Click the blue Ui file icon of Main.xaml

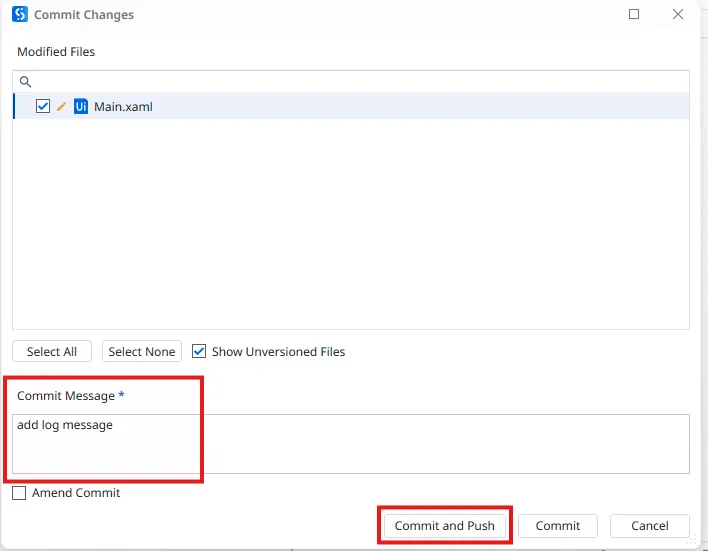point(81,106)
